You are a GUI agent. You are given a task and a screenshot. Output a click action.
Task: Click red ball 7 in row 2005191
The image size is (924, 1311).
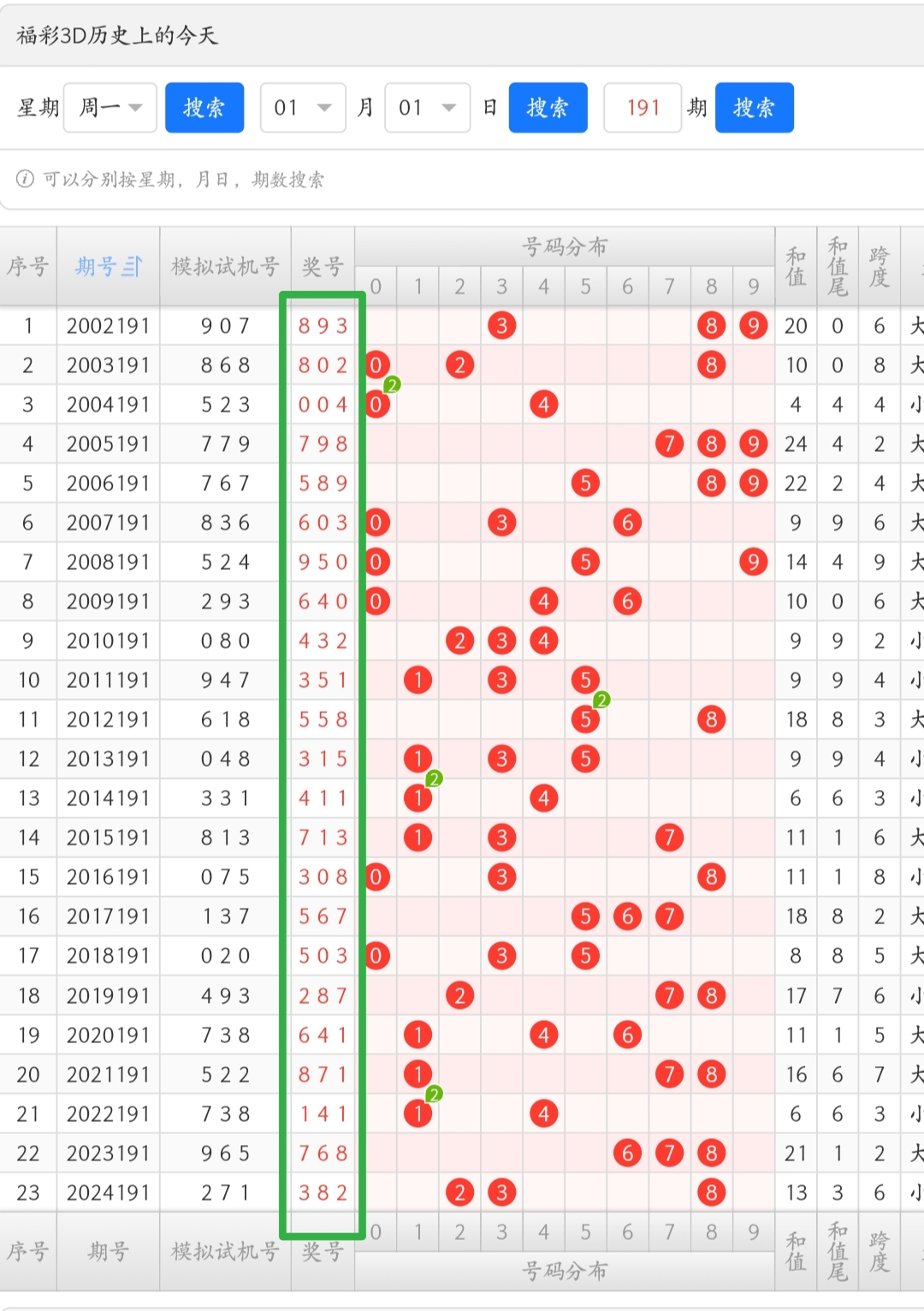tap(670, 444)
